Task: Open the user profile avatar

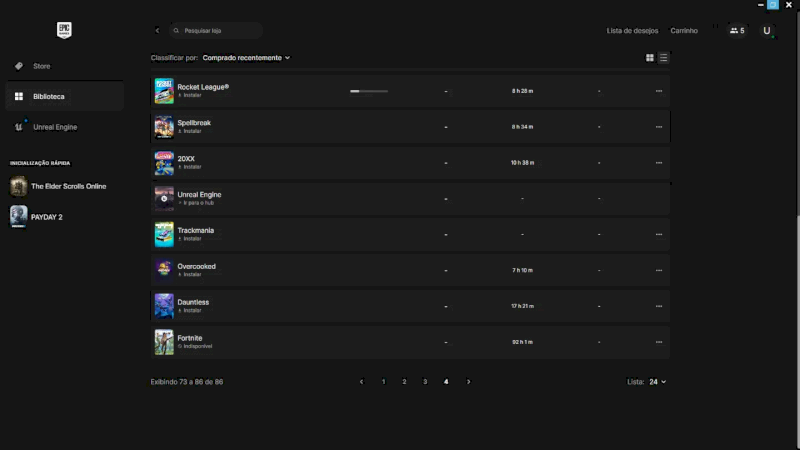Action: tap(767, 31)
